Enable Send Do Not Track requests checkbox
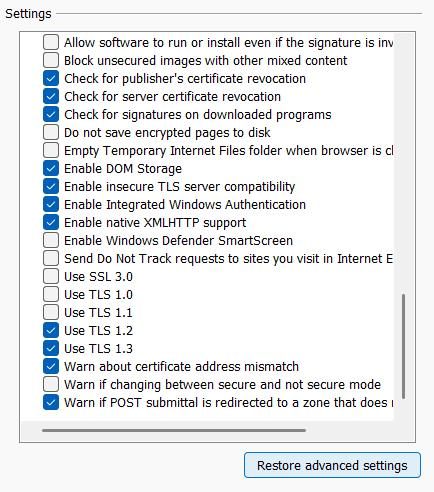Viewport: 434px width, 492px height. pos(51,258)
